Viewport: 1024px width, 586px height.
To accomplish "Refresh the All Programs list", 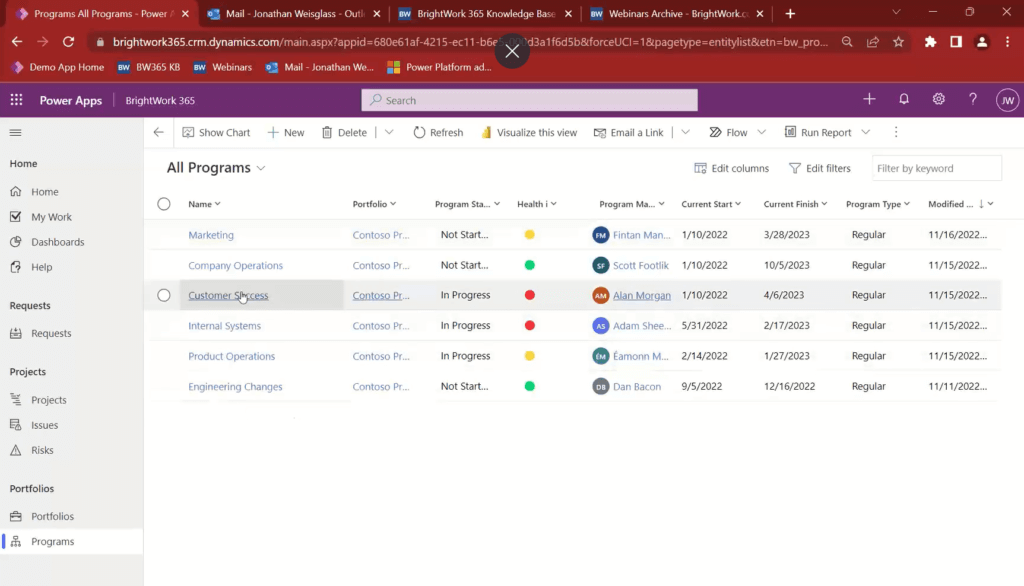I will 437,131.
